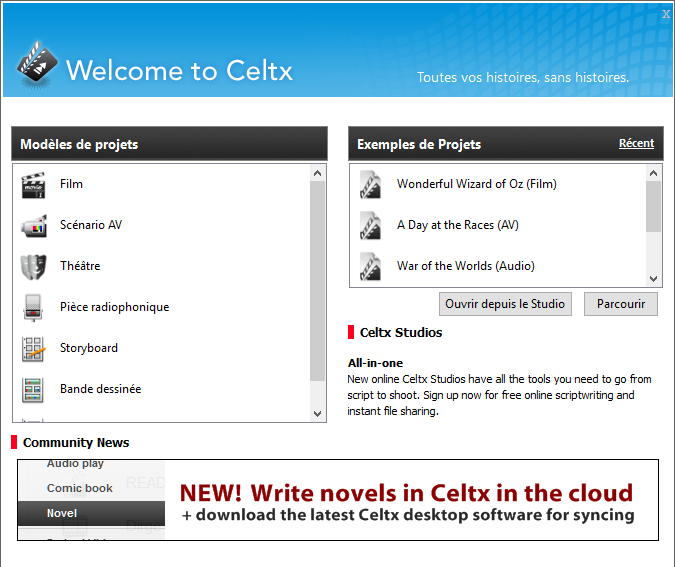The image size is (675, 567).
Task: Click templates list scroll down arrow
Action: 318,414
